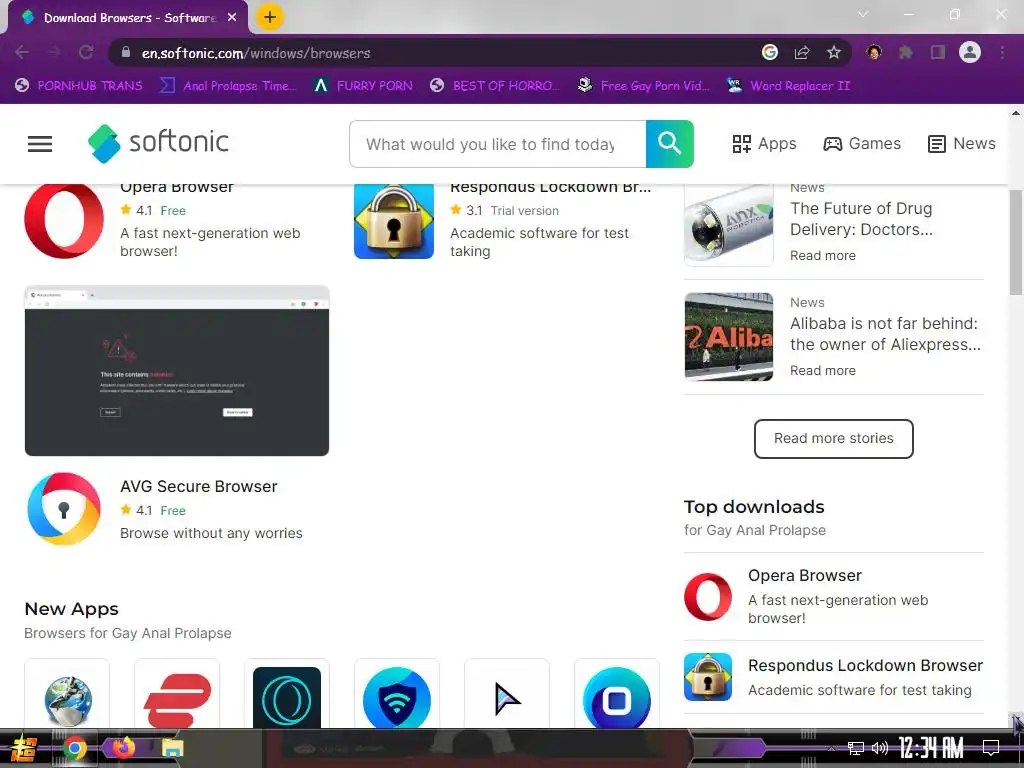Click the Opera GX dark ring icon in New Apps
This screenshot has width=1024, height=768.
tap(287, 696)
